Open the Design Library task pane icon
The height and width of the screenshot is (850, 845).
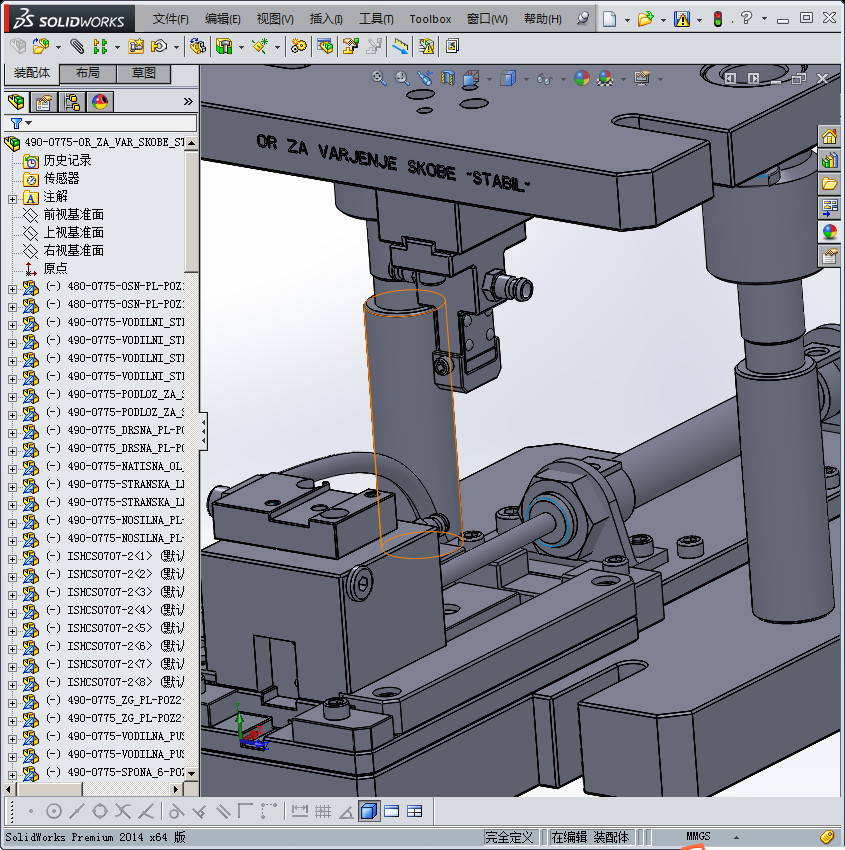(x=829, y=160)
